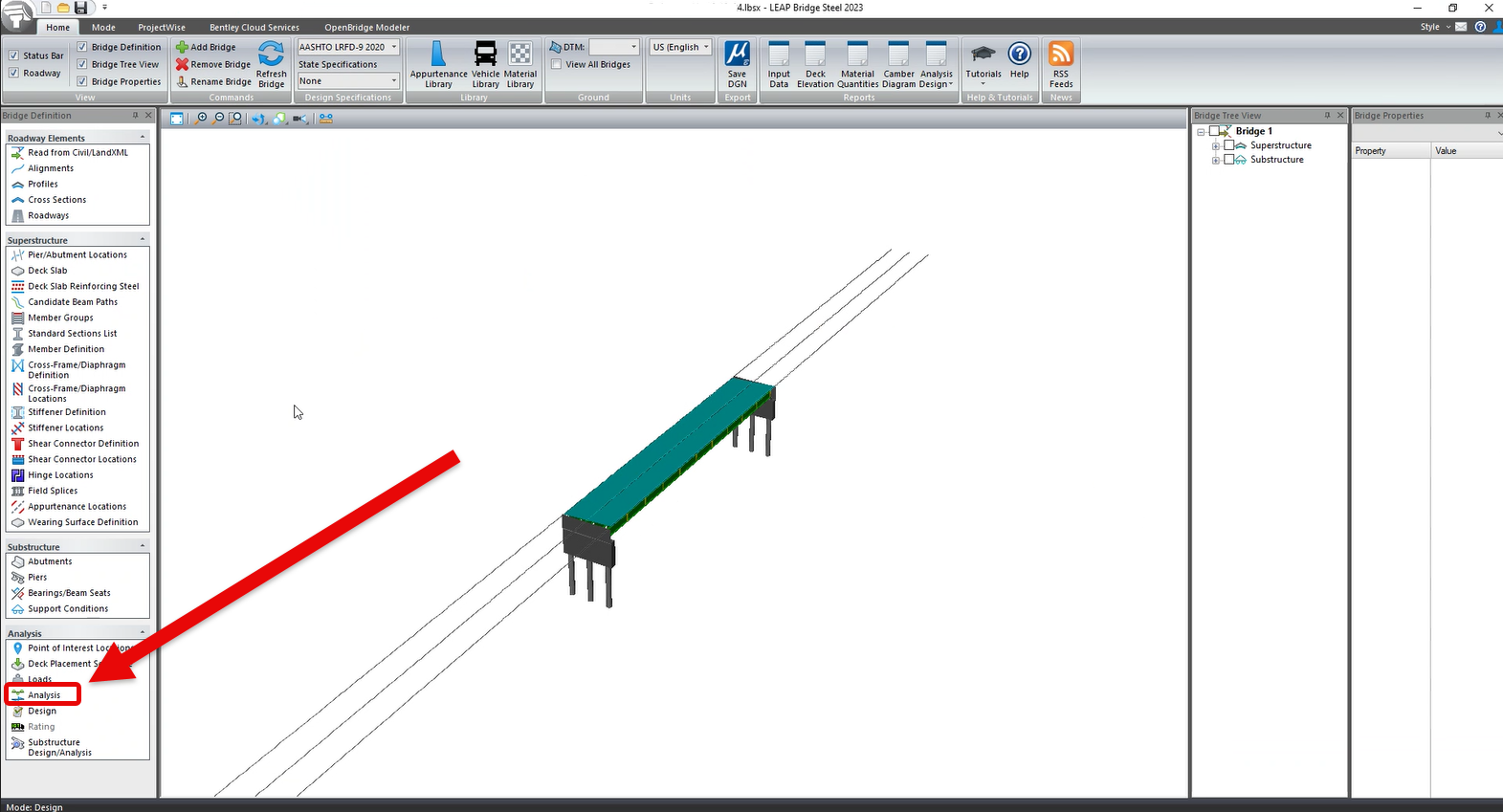Click the Remove Bridge button
Screen dimensions: 1503x812
click(212, 64)
